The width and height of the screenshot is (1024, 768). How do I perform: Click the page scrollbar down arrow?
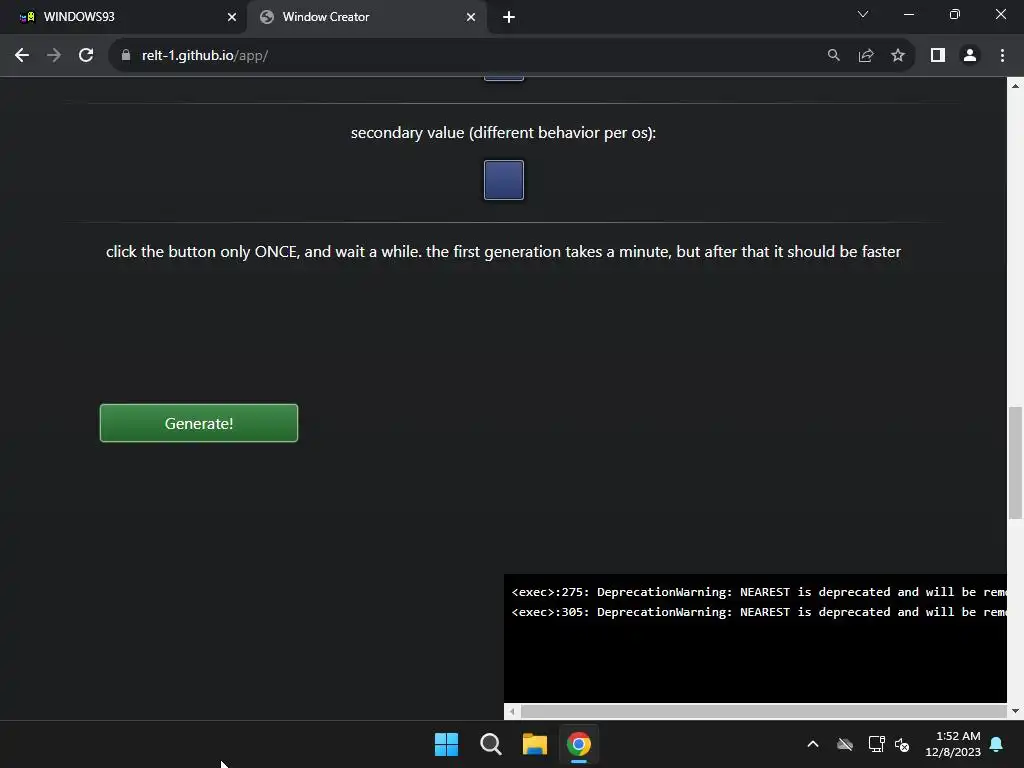click(x=1015, y=711)
